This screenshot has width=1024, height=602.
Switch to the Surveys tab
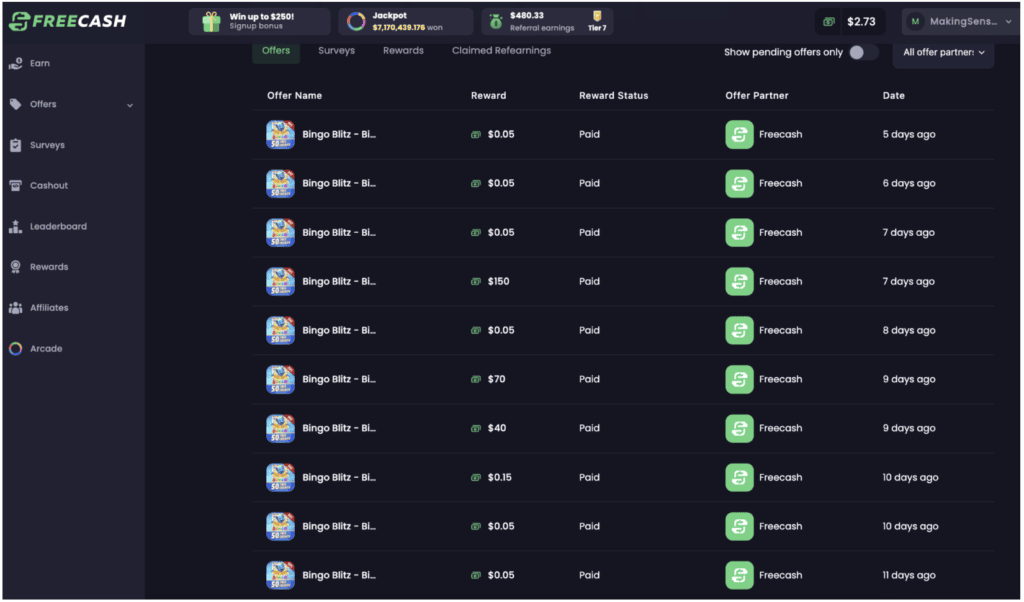[x=336, y=50]
